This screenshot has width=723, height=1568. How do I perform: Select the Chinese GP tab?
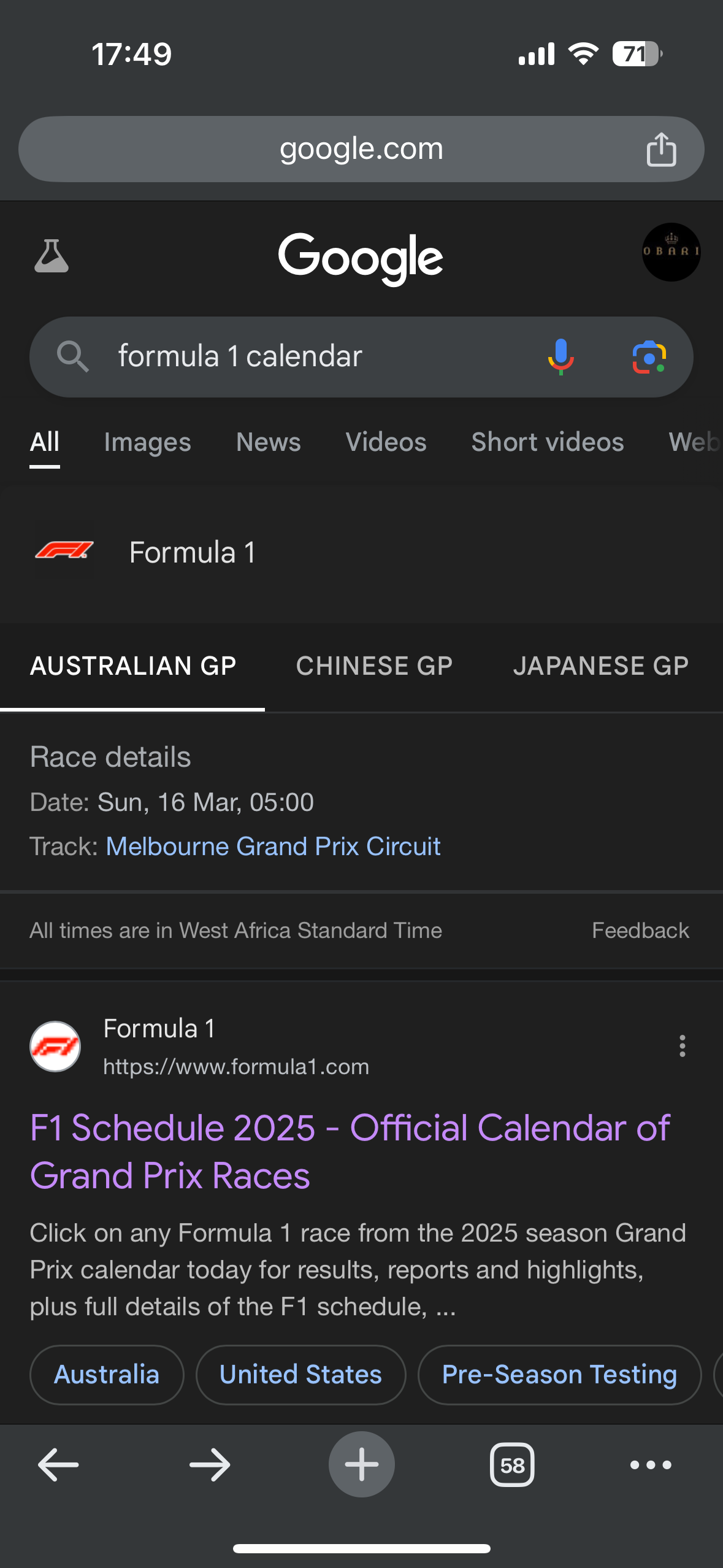click(374, 666)
